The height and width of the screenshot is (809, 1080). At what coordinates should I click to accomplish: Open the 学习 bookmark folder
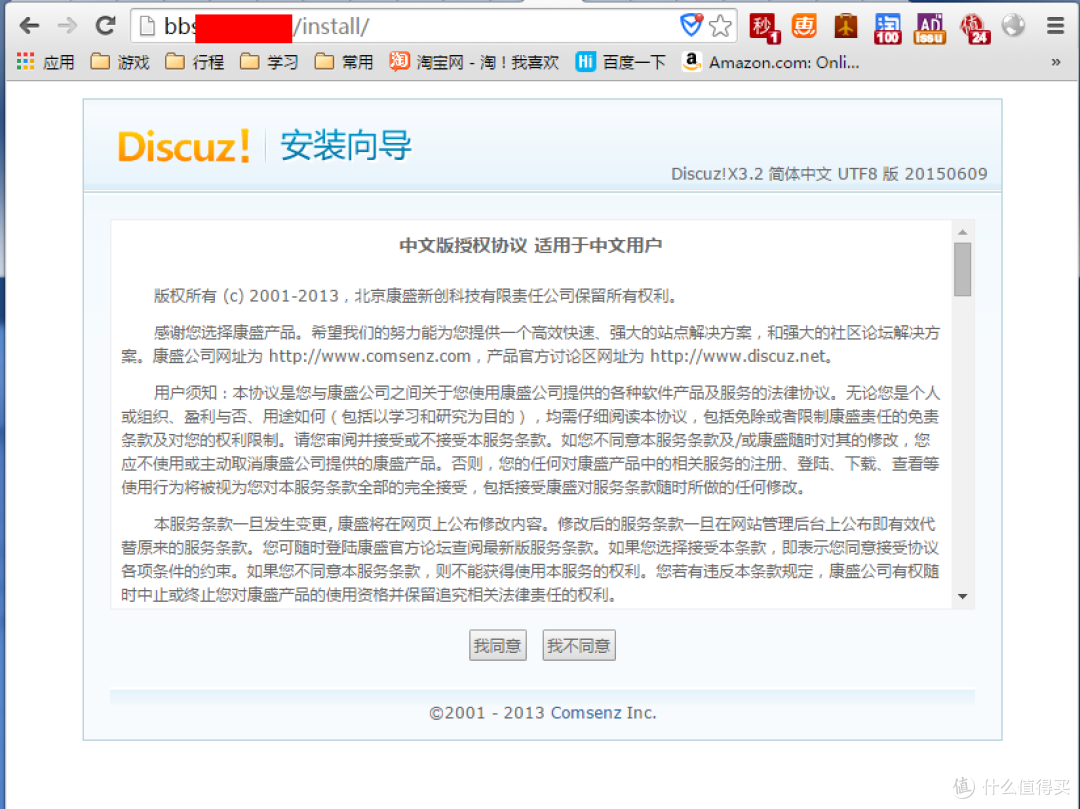pyautogui.click(x=269, y=62)
